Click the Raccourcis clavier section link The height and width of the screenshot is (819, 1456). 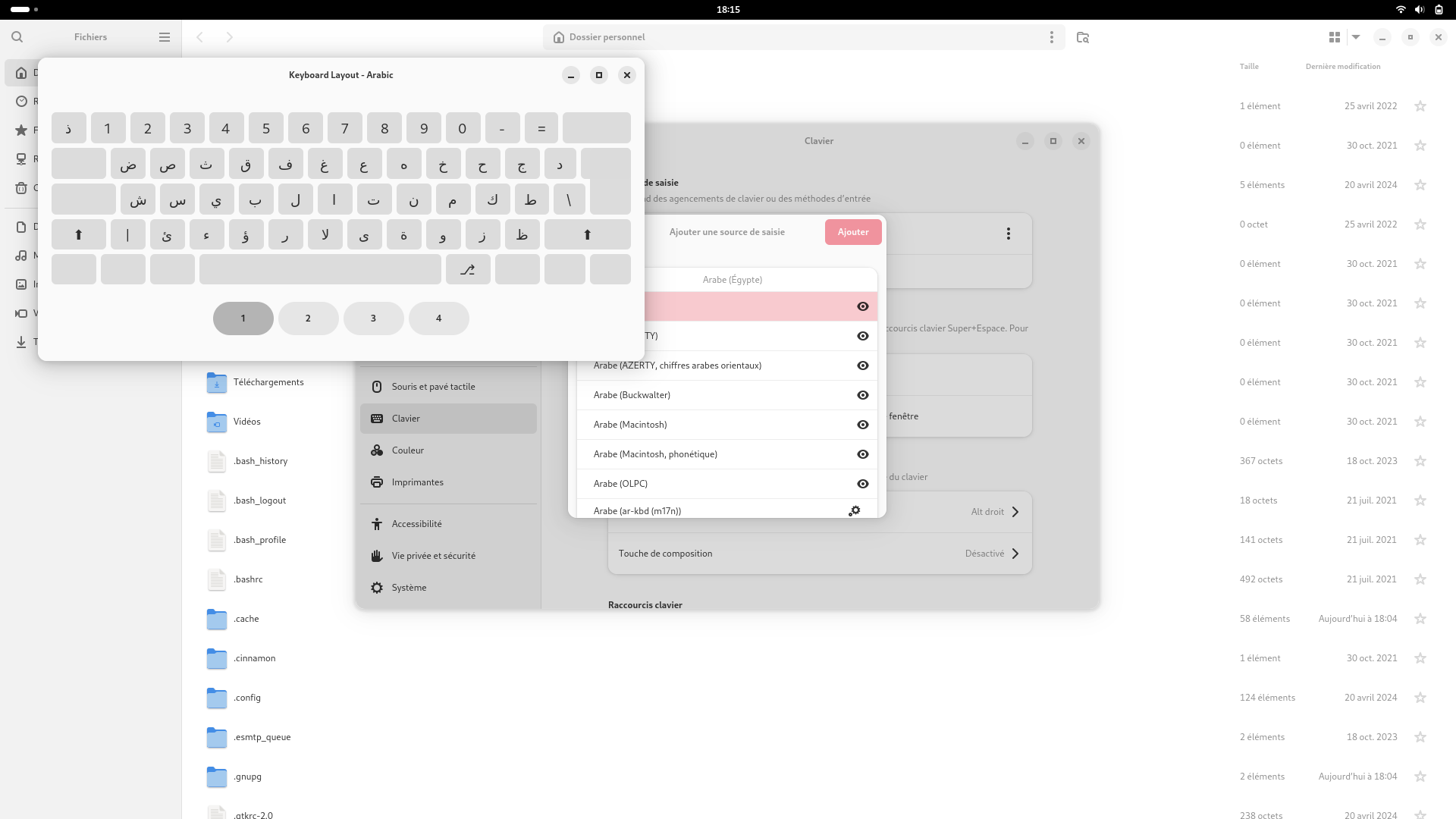(x=645, y=604)
